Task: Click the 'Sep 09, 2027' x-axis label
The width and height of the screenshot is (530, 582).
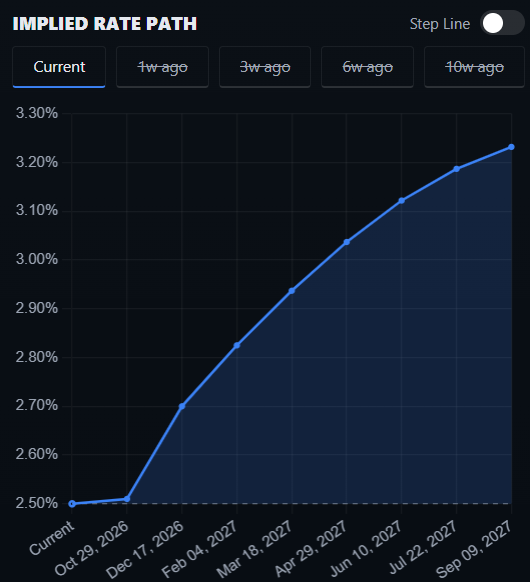Action: tap(474, 549)
